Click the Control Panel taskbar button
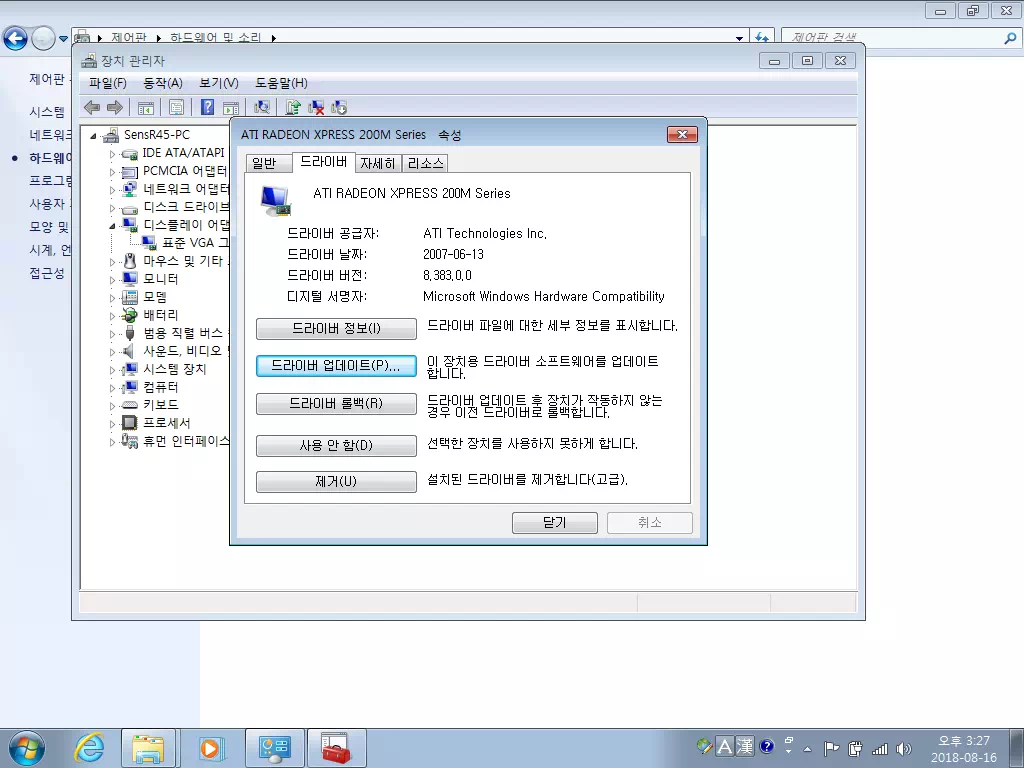This screenshot has height=768, width=1024. 274,748
